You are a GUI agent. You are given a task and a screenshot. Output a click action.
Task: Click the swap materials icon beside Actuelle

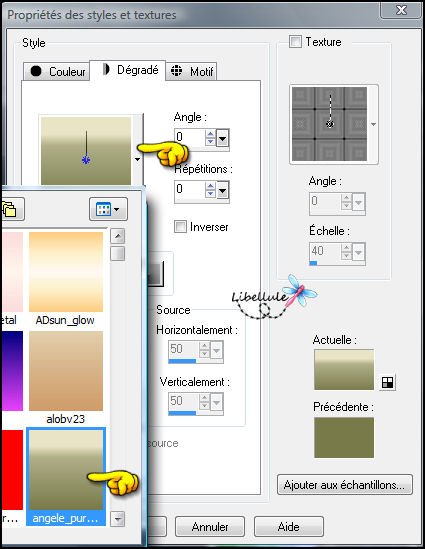tap(387, 382)
